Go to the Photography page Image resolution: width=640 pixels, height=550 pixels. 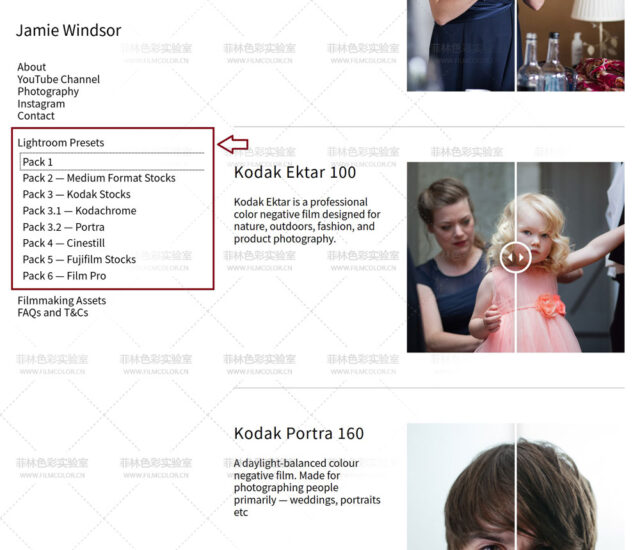48,91
